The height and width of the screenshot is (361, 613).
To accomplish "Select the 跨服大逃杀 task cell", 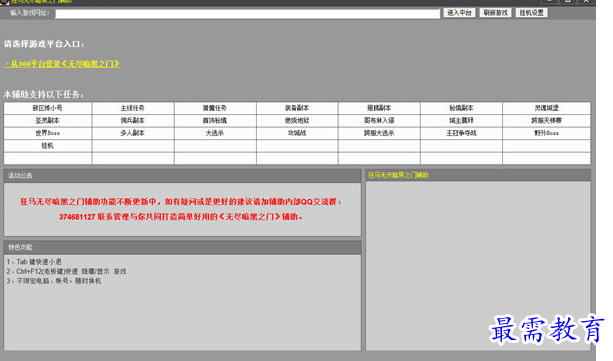I will (379, 133).
